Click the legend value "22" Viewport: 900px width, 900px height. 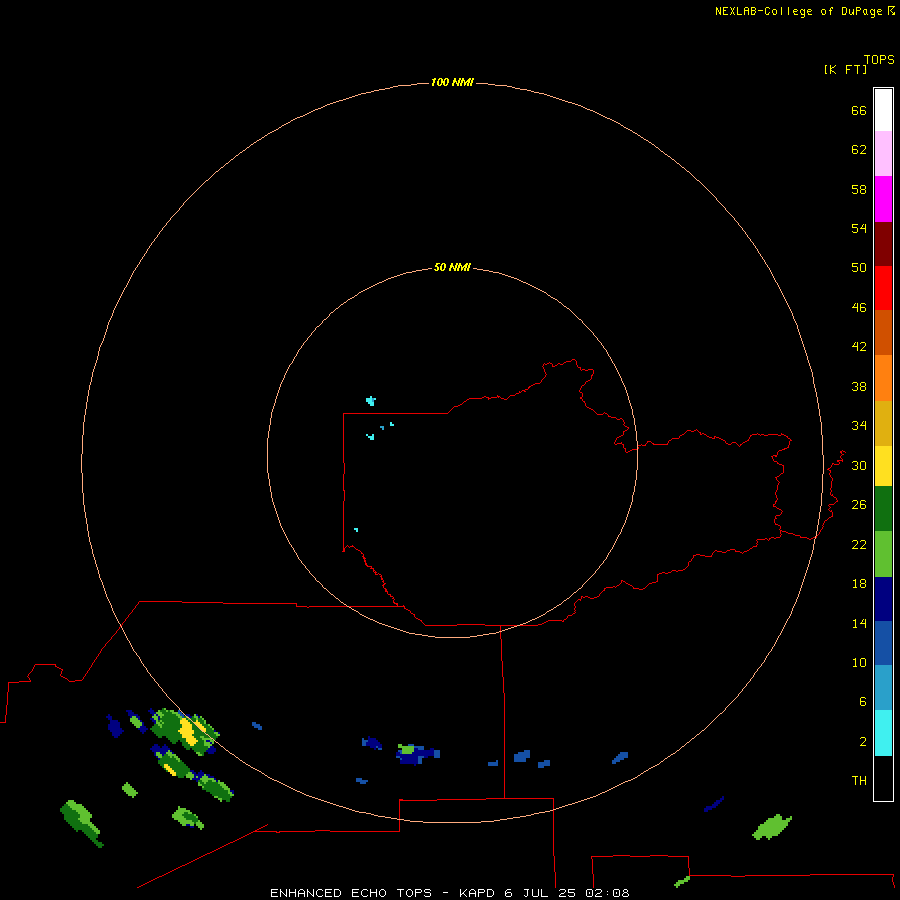pos(859,545)
